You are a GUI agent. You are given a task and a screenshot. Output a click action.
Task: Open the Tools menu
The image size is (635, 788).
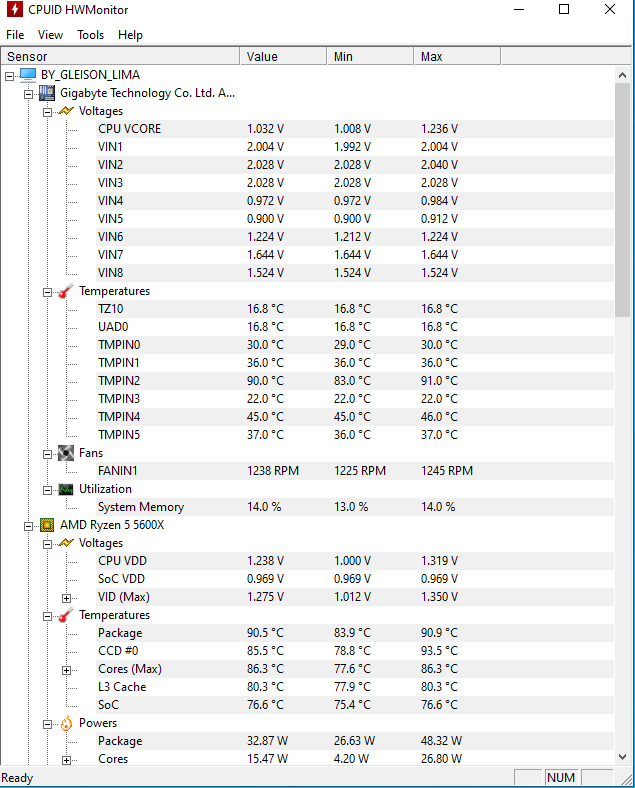pos(90,35)
